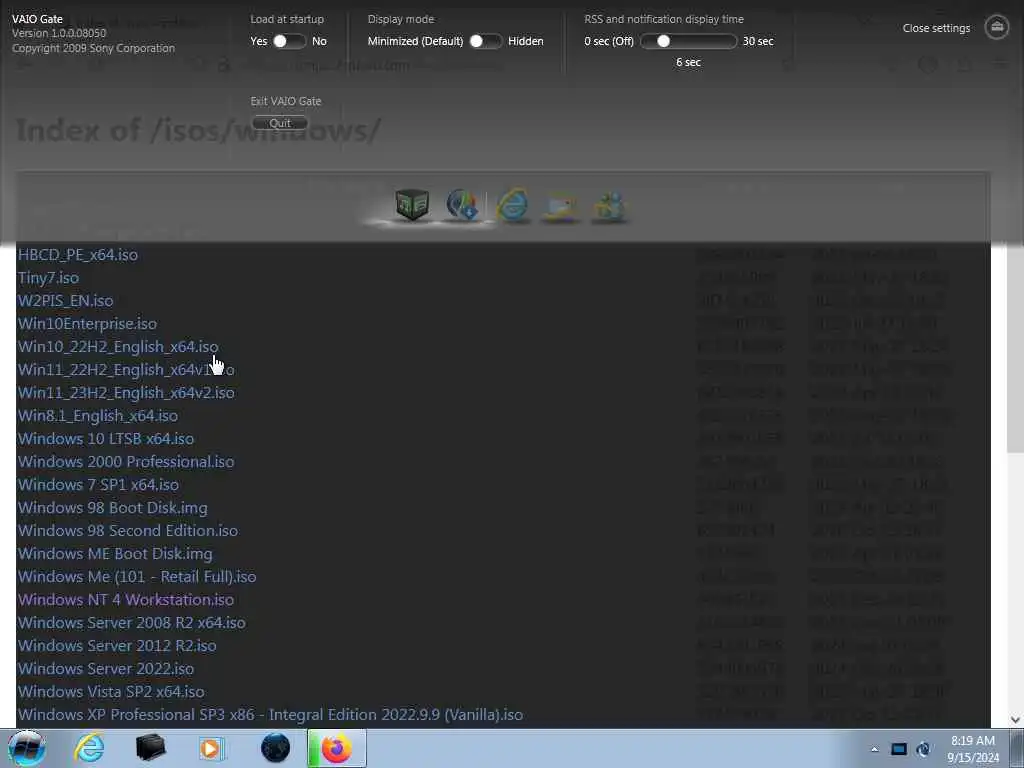Click the Close settings text
Image resolution: width=1024 pixels, height=768 pixels.
(936, 28)
